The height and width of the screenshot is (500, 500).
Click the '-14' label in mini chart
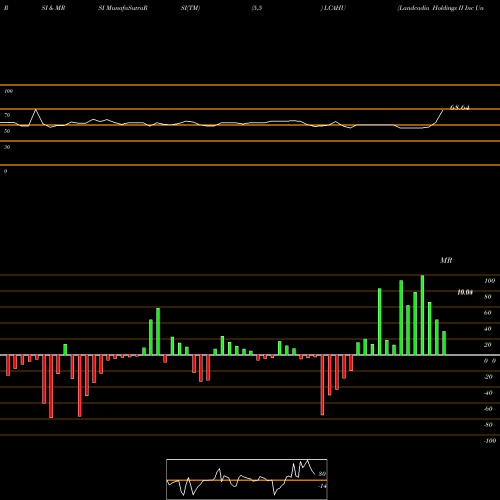coord(322,486)
